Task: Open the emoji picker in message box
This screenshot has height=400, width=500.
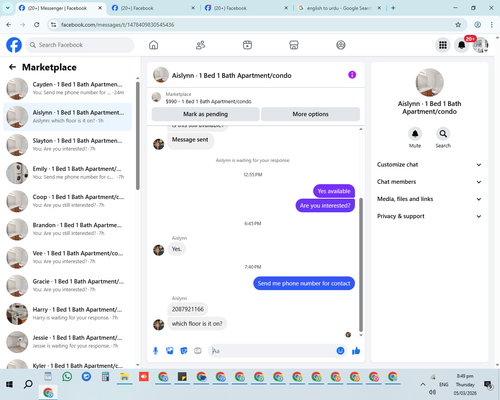Action: point(340,351)
